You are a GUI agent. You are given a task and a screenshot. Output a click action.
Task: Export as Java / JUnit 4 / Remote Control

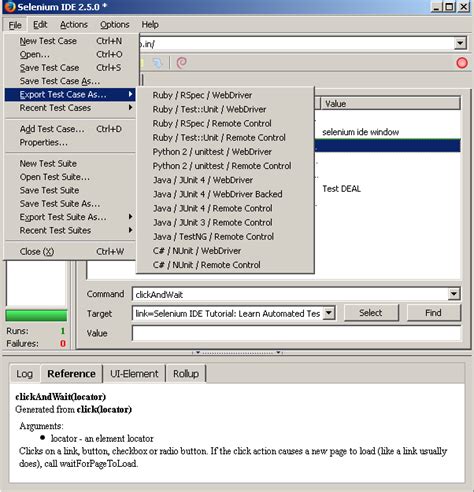225,209
